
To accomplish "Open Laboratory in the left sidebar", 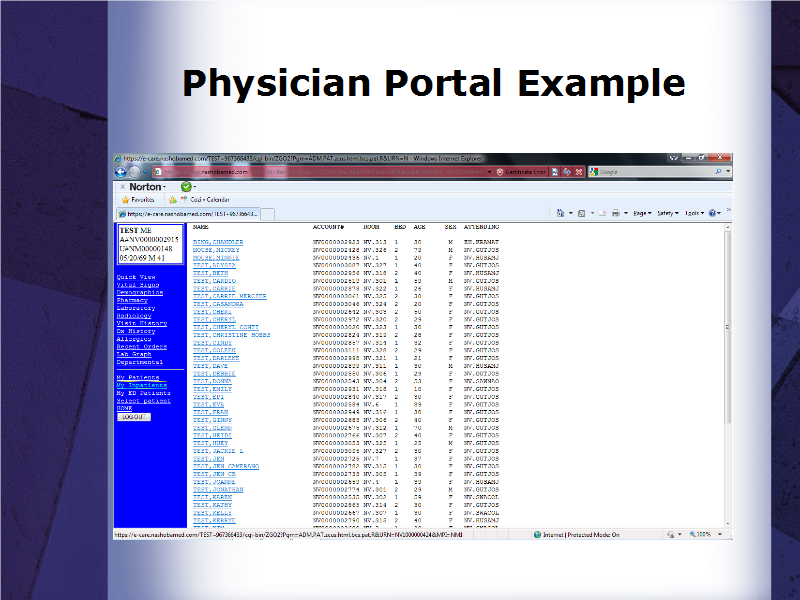I will click(135, 308).
